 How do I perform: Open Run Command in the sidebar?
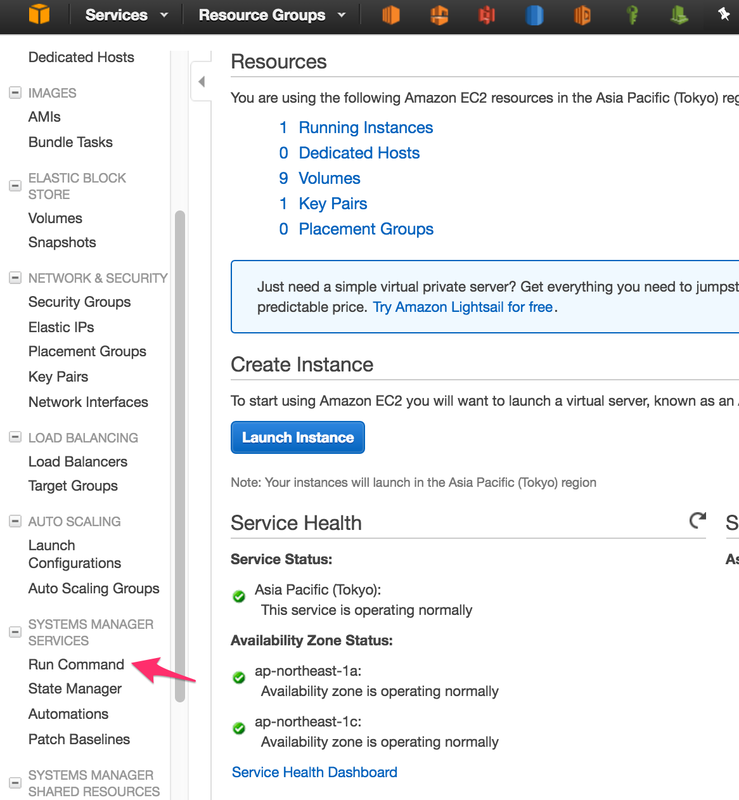coord(77,664)
